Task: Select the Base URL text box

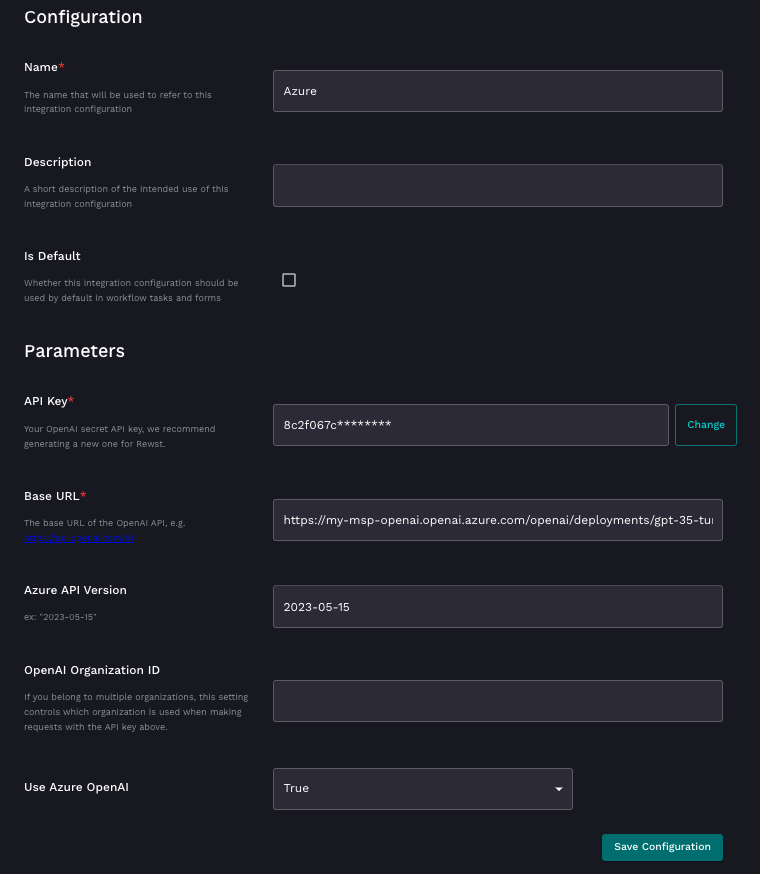Action: 497,520
